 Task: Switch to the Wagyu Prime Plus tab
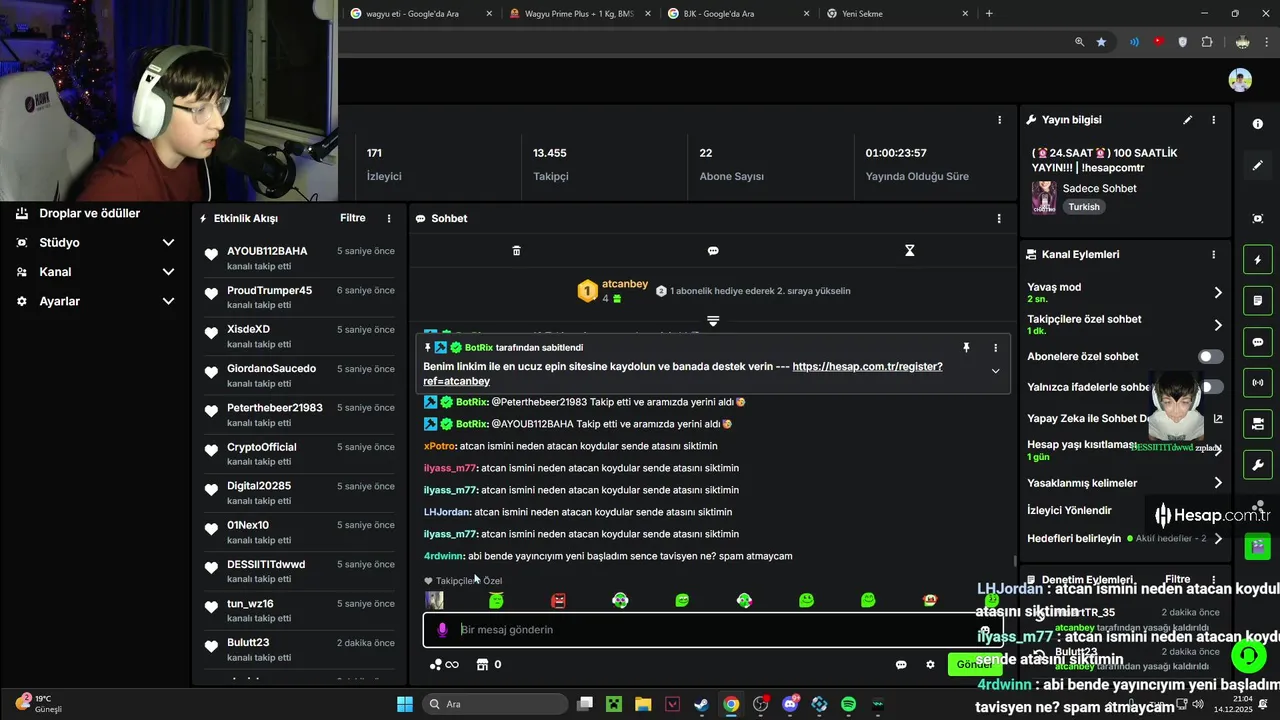(578, 14)
